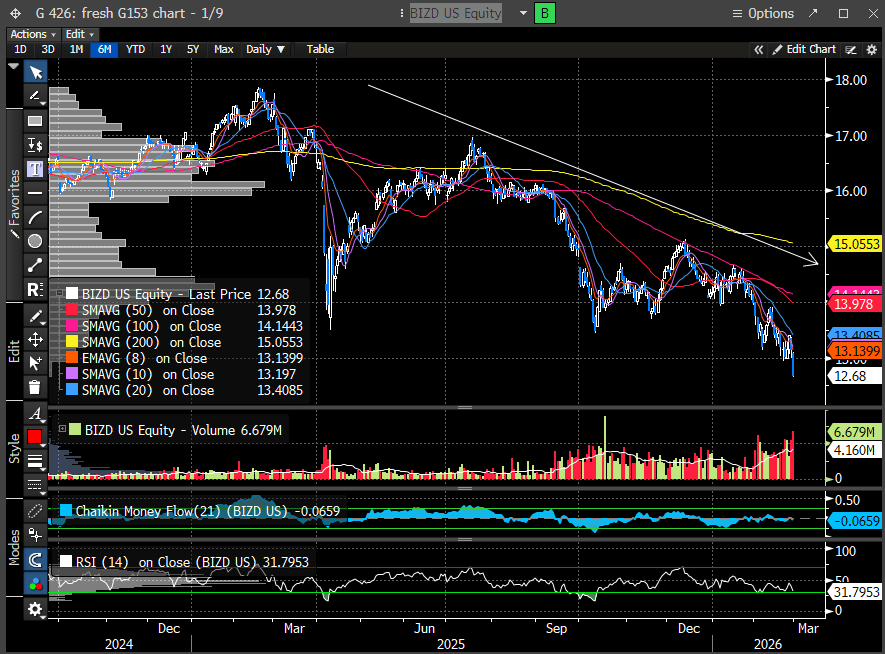The width and height of the screenshot is (885, 654).
Task: Click the trash delete icon
Action: click(35, 387)
